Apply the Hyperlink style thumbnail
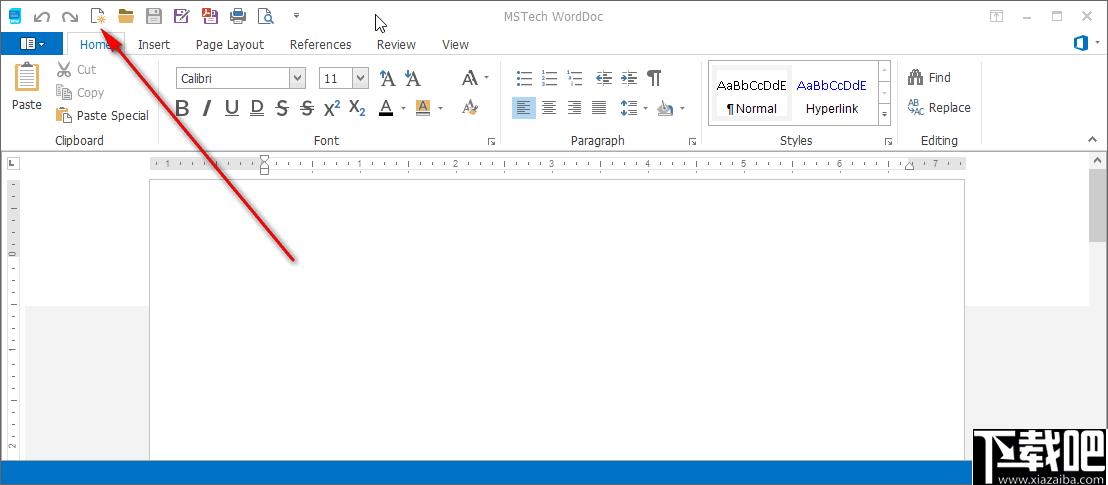1108x485 pixels. (832, 95)
